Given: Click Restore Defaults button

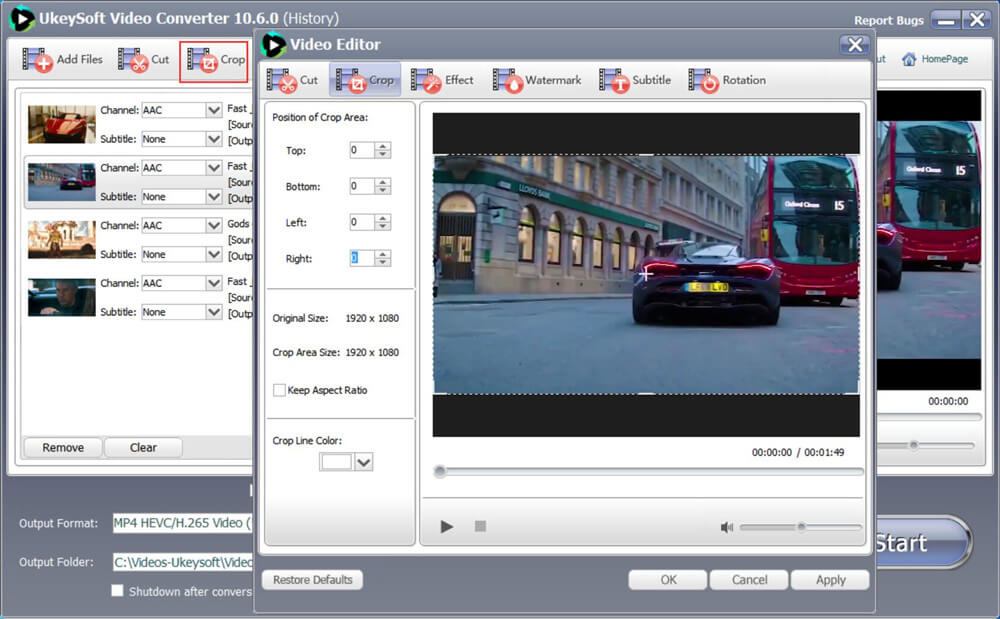Looking at the screenshot, I should (x=312, y=580).
